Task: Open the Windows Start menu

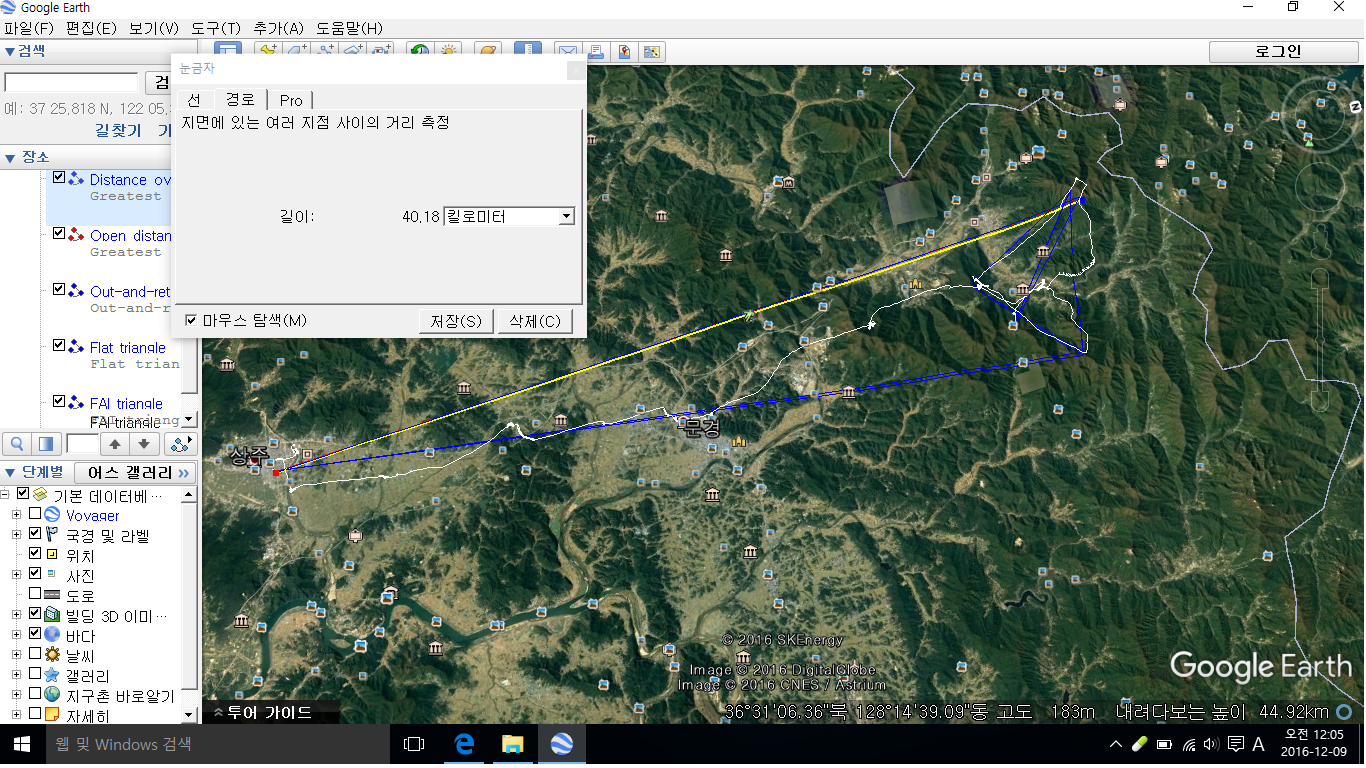Action: (23, 744)
